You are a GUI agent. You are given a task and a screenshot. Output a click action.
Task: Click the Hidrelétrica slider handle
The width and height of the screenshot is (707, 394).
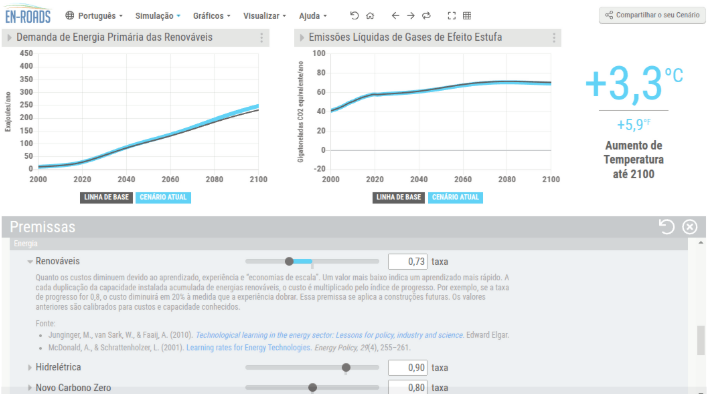pyautogui.click(x=346, y=367)
